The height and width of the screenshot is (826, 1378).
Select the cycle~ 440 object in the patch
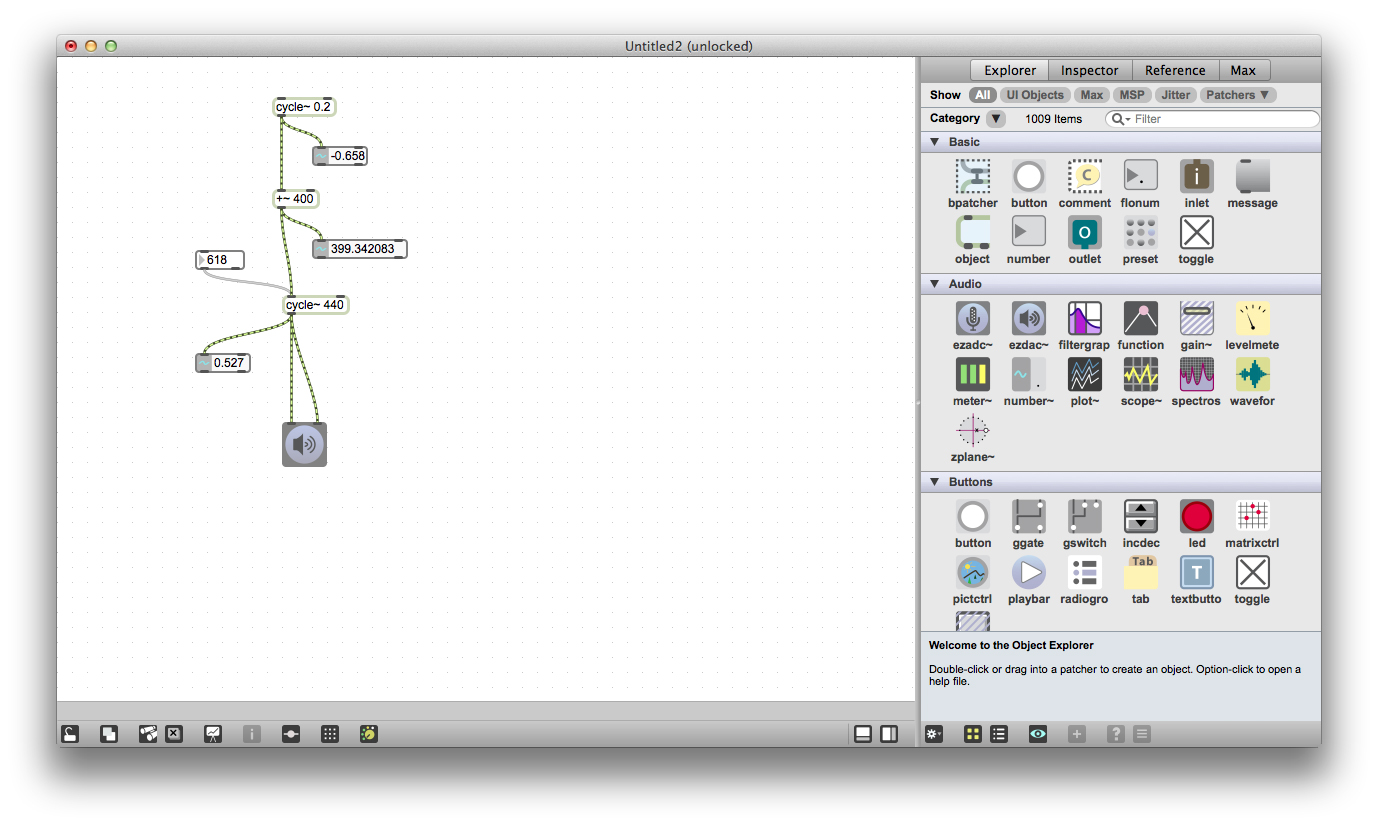click(x=316, y=305)
